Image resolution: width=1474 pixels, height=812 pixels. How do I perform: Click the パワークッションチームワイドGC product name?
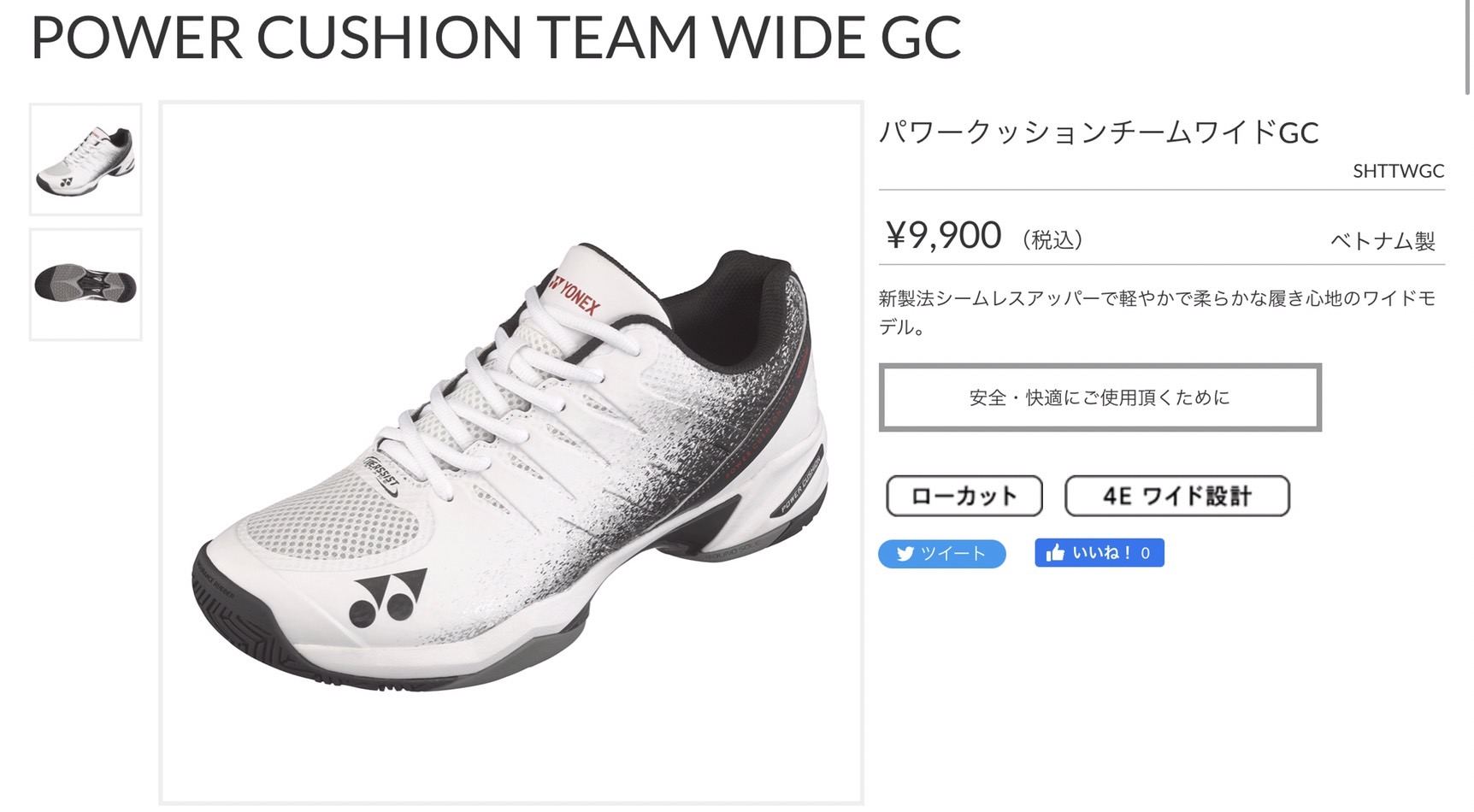tap(1099, 132)
